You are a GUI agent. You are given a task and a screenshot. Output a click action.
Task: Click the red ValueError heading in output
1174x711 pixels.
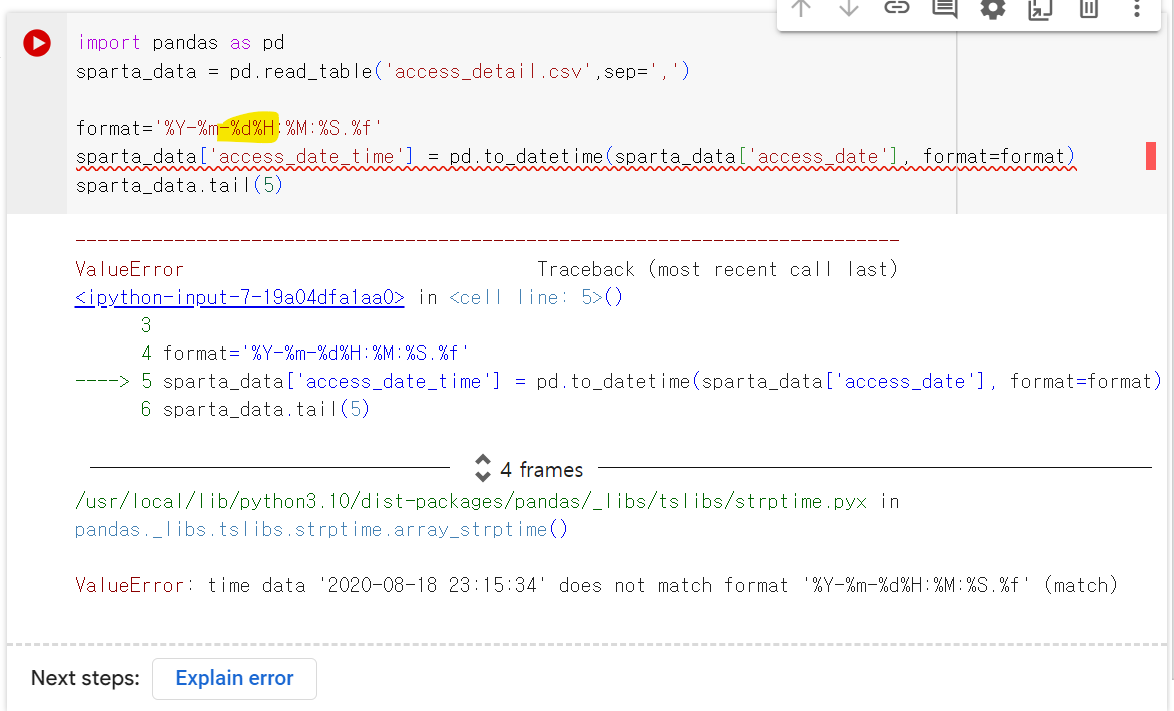(129, 269)
